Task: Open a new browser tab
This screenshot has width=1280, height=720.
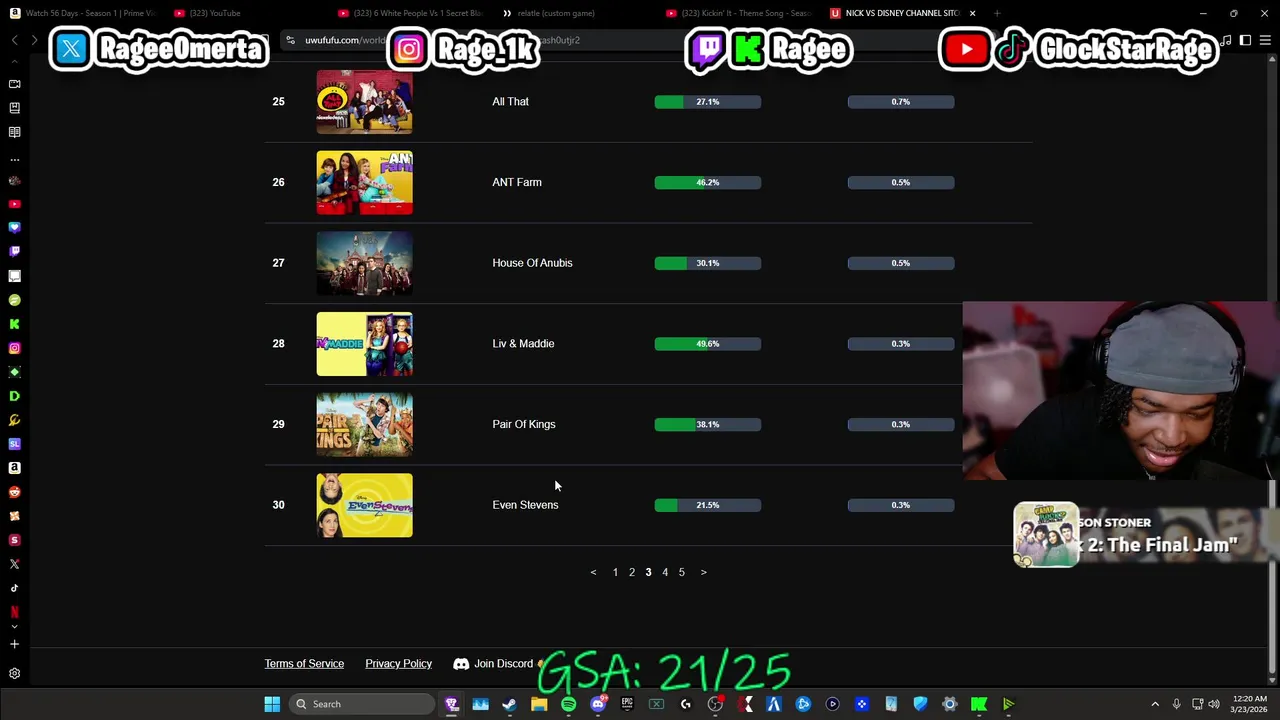Action: 997,13
